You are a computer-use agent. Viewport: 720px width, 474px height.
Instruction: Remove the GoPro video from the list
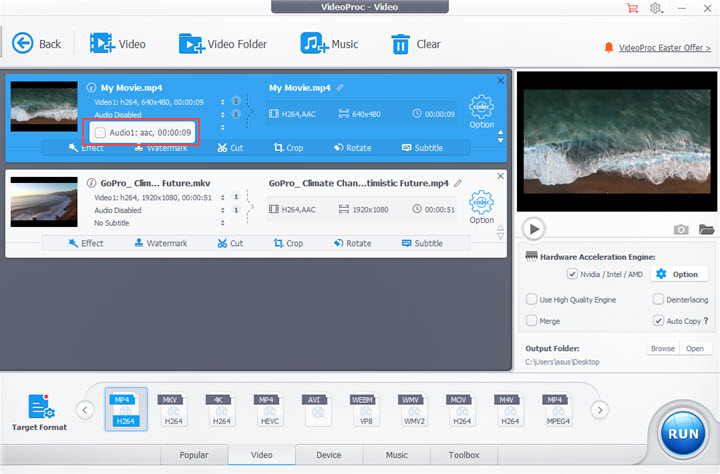point(501,176)
